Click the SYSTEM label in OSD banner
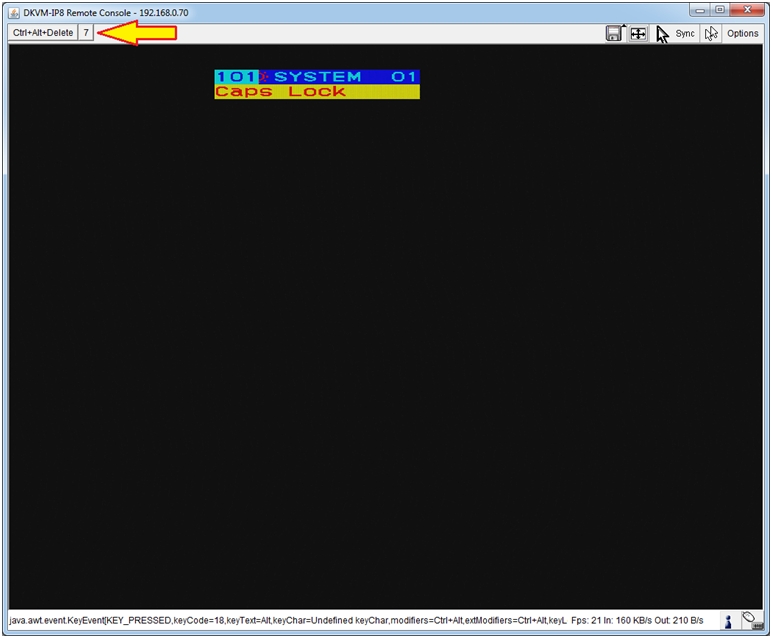 317,77
